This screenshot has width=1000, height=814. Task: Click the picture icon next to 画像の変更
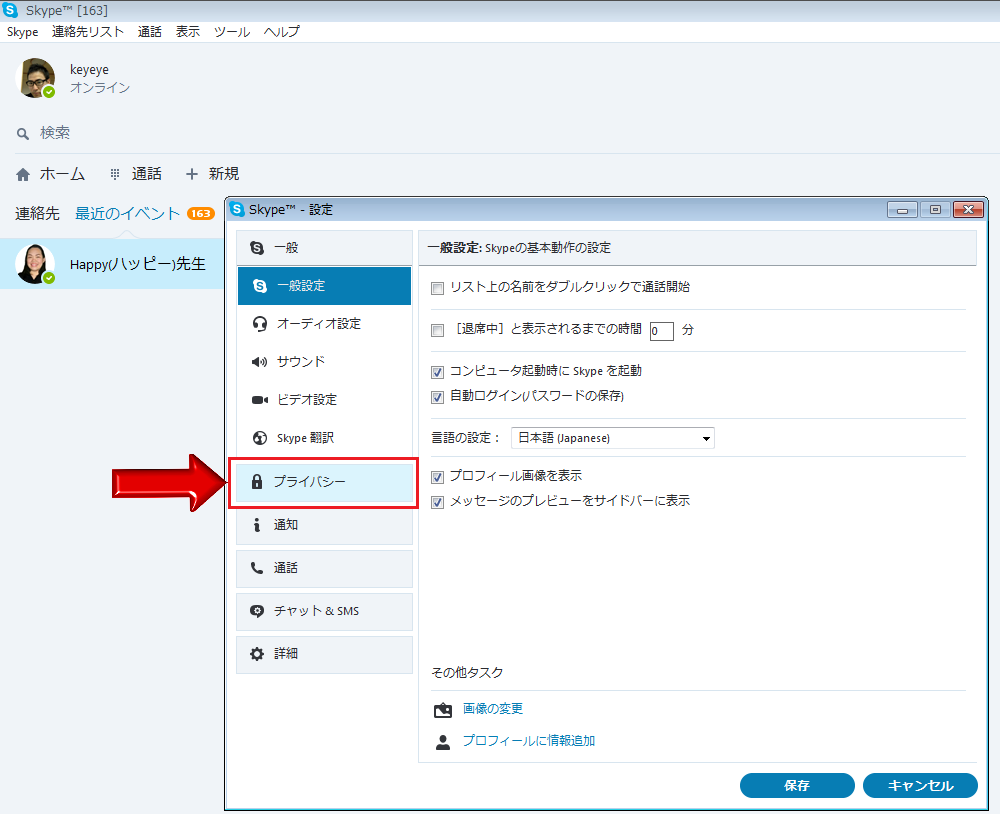(x=443, y=710)
